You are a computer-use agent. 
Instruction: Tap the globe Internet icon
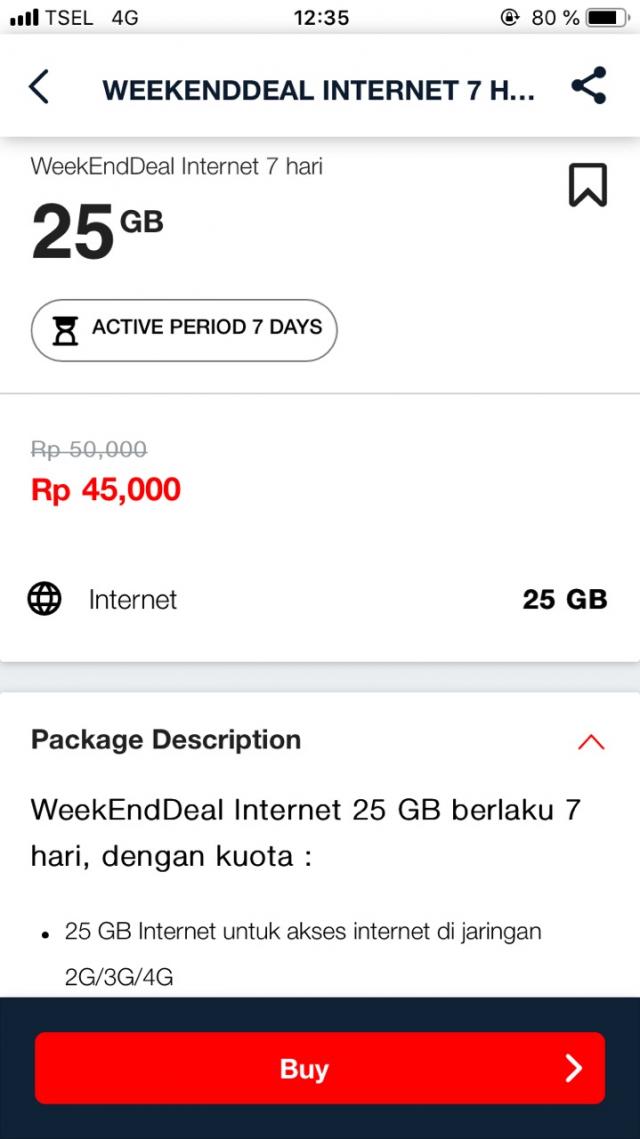click(44, 599)
